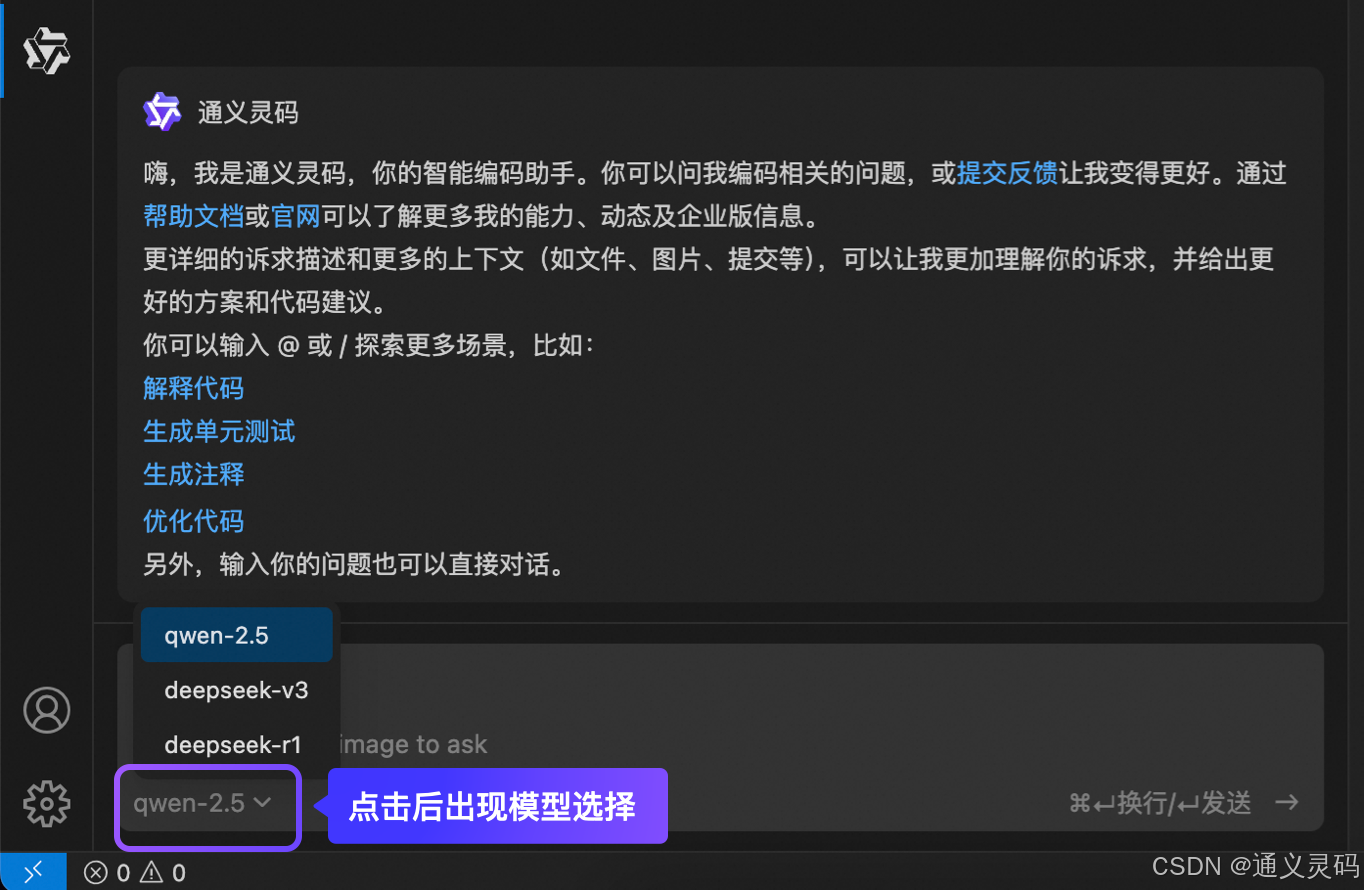The width and height of the screenshot is (1364, 890).
Task: Click the warnings triangle icon in status bar
Action: pos(151,873)
